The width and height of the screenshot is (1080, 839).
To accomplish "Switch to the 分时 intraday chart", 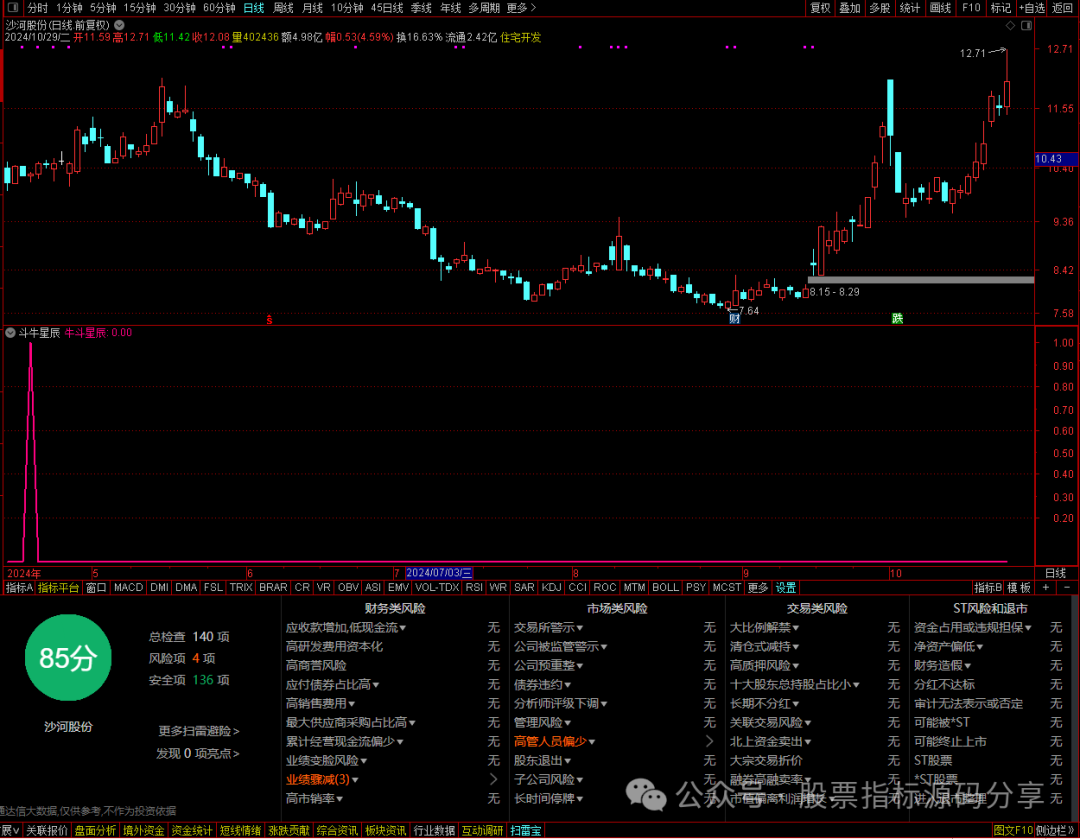I will pos(37,8).
